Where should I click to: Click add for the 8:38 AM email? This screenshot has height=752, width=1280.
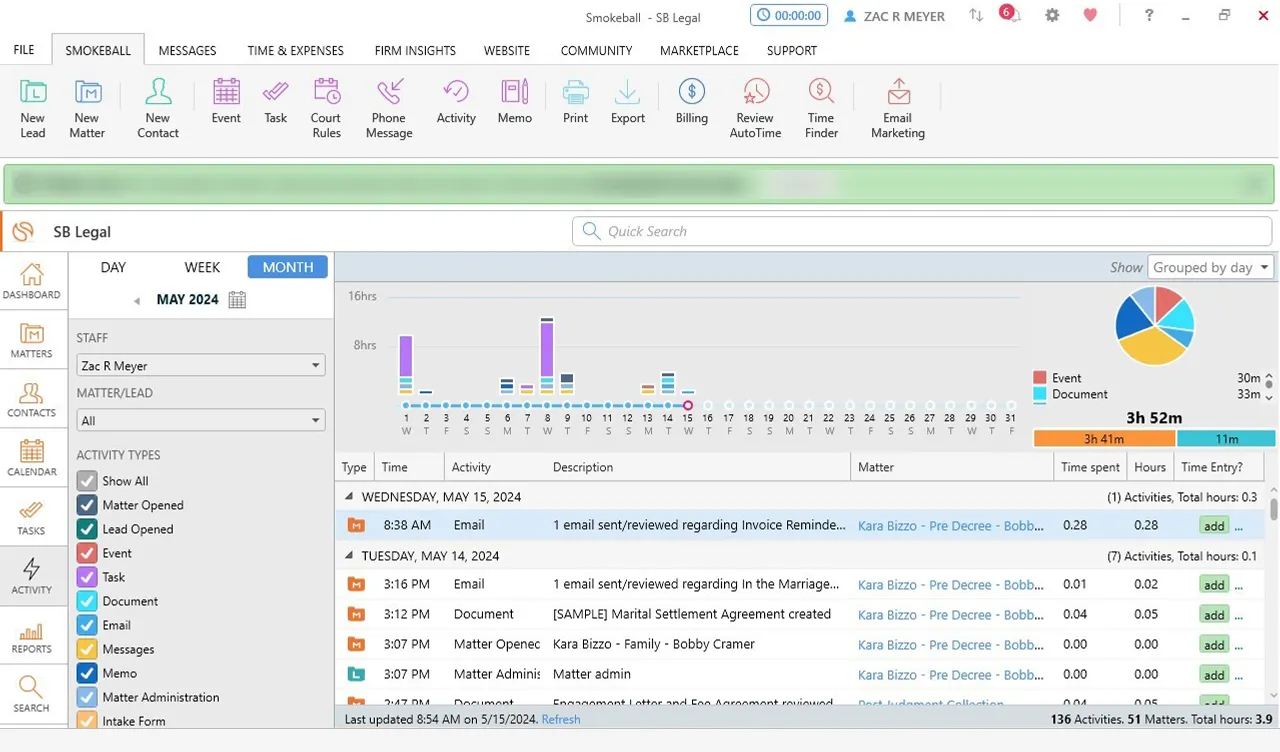(x=1213, y=526)
